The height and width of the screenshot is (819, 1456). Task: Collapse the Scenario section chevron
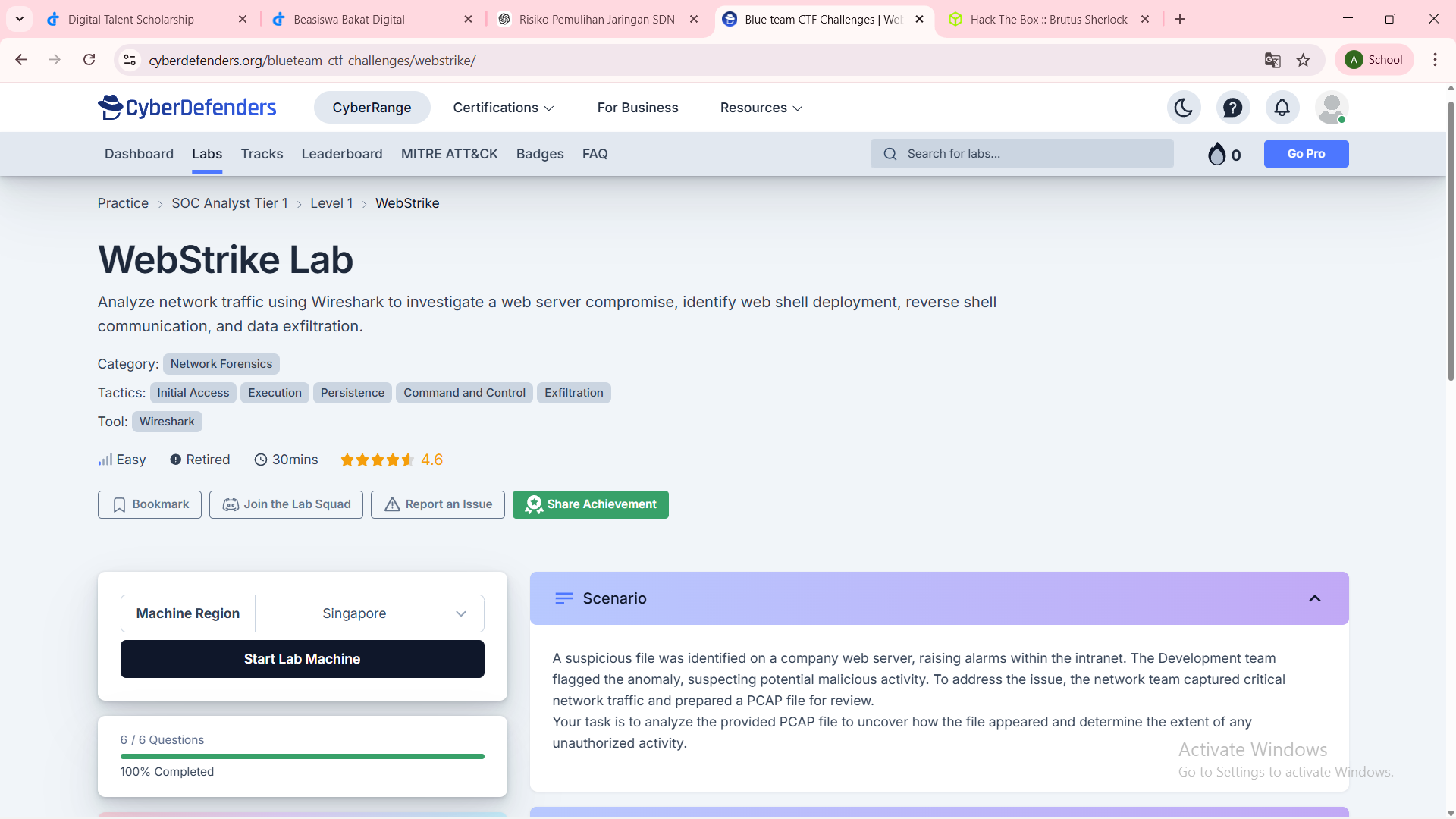pos(1314,598)
